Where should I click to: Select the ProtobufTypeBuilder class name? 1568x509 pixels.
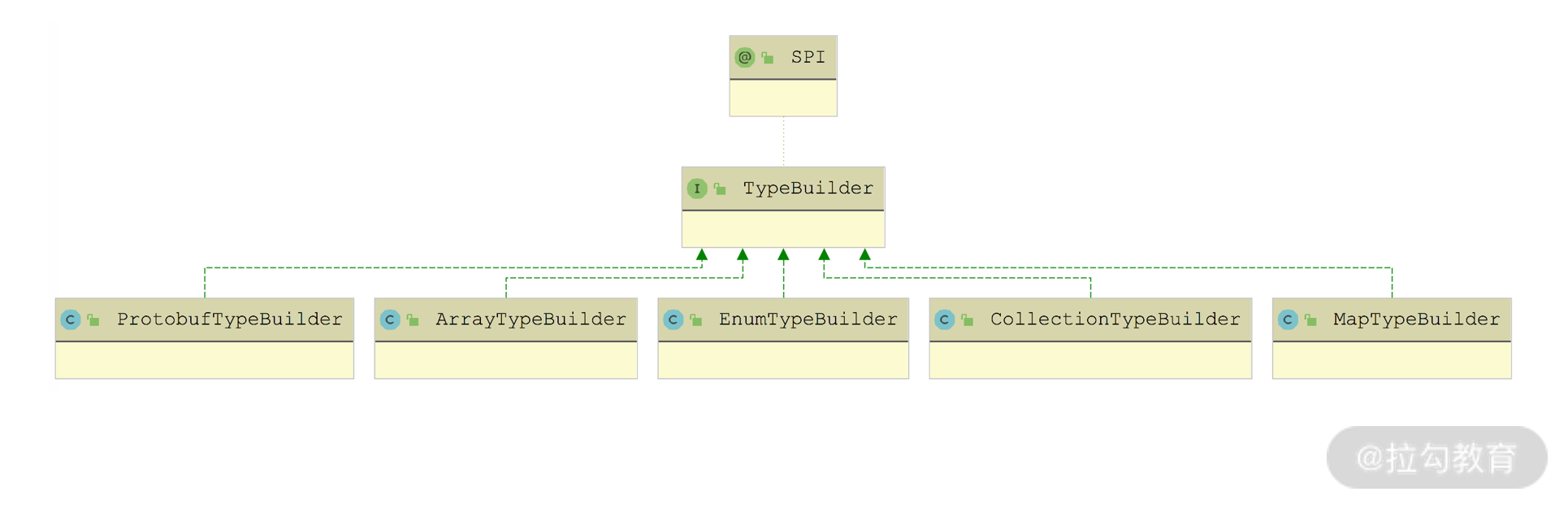229,320
